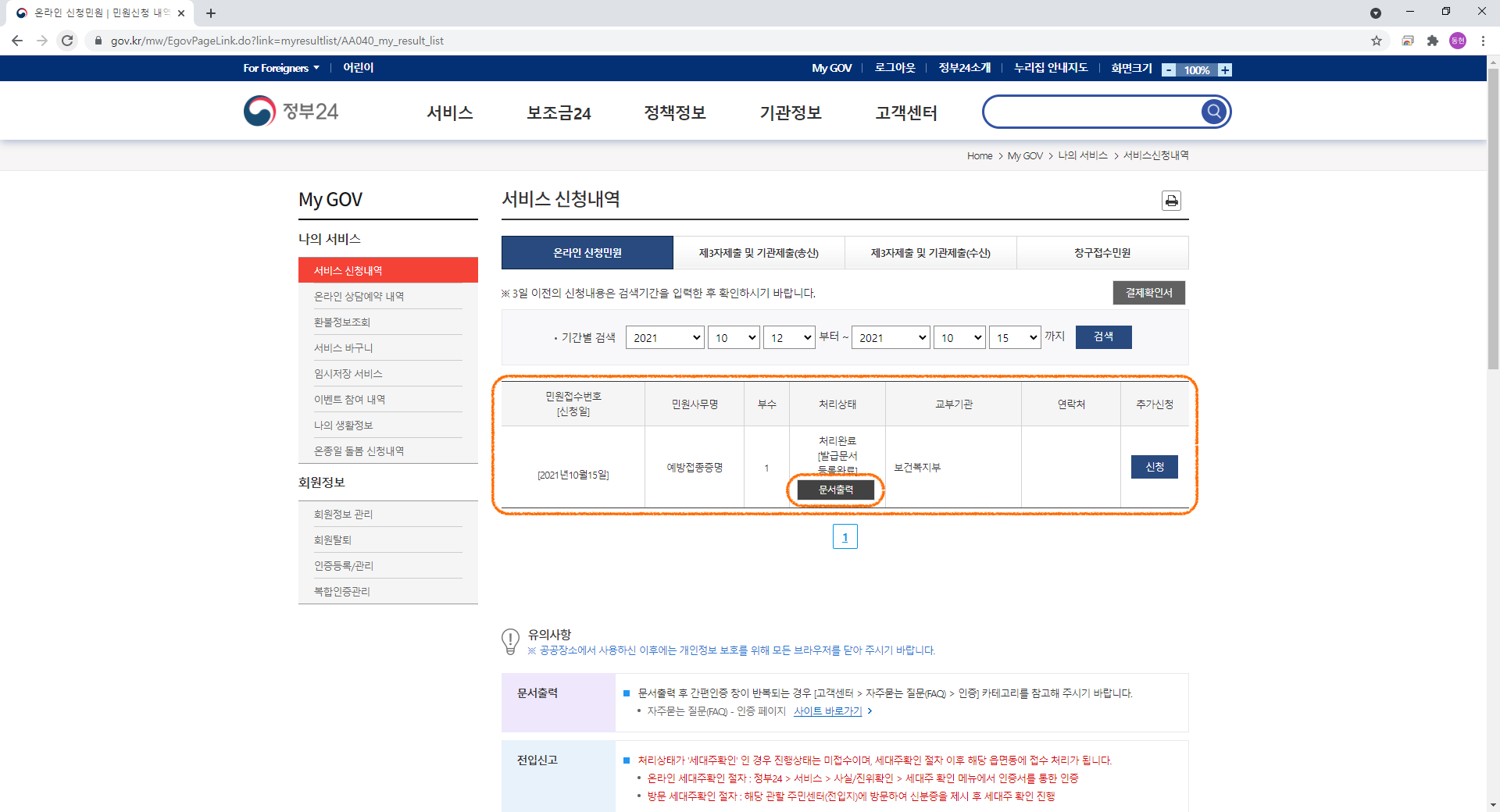Open the 서비스 main menu
The width and height of the screenshot is (1500, 812).
tap(450, 112)
